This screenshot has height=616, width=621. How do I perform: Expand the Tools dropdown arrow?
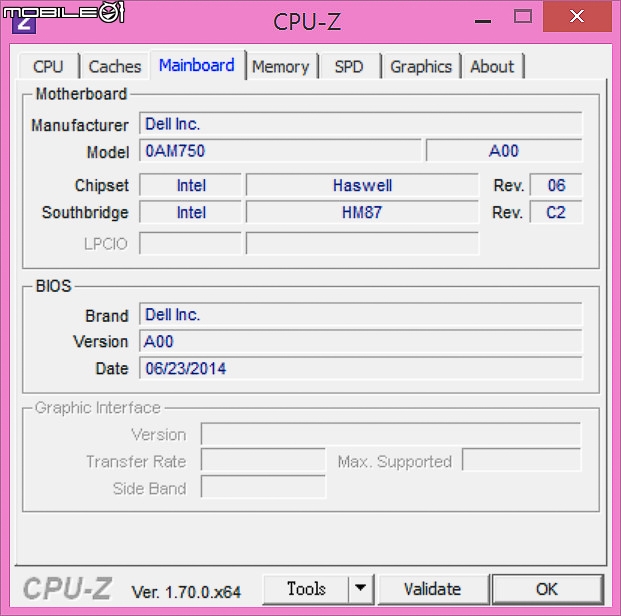tap(360, 589)
